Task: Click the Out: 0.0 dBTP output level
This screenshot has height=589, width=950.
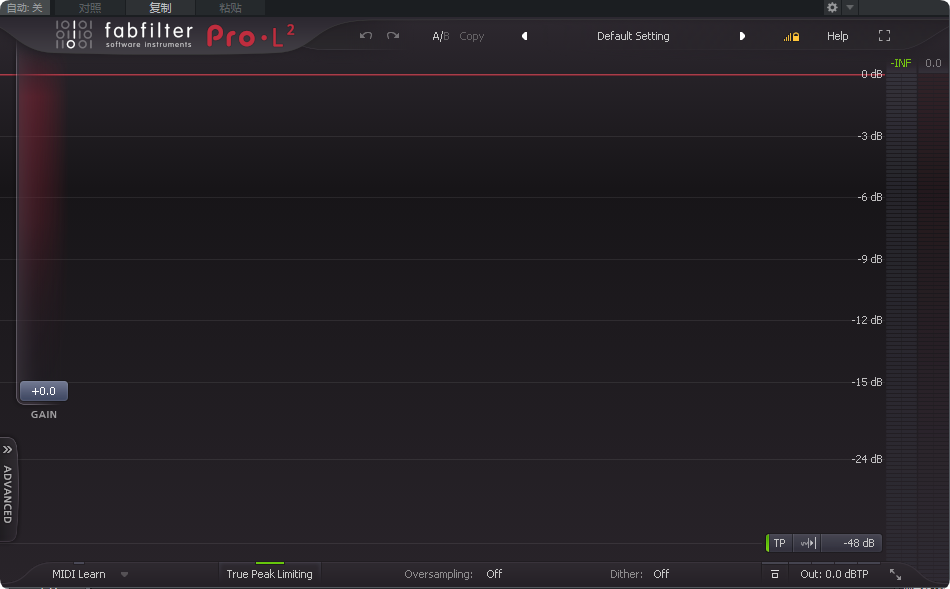Action: click(x=834, y=574)
